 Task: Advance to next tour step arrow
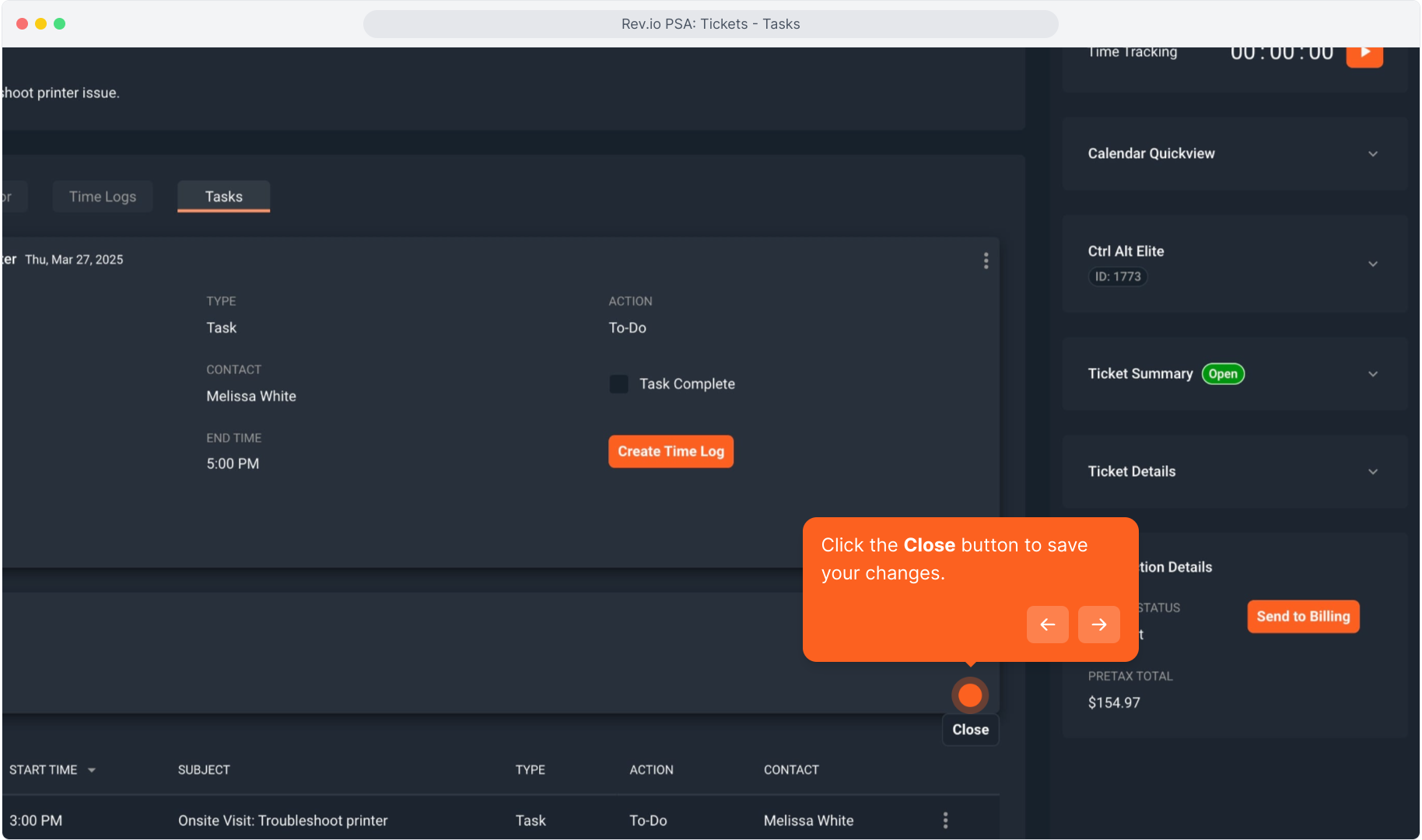pos(1098,625)
